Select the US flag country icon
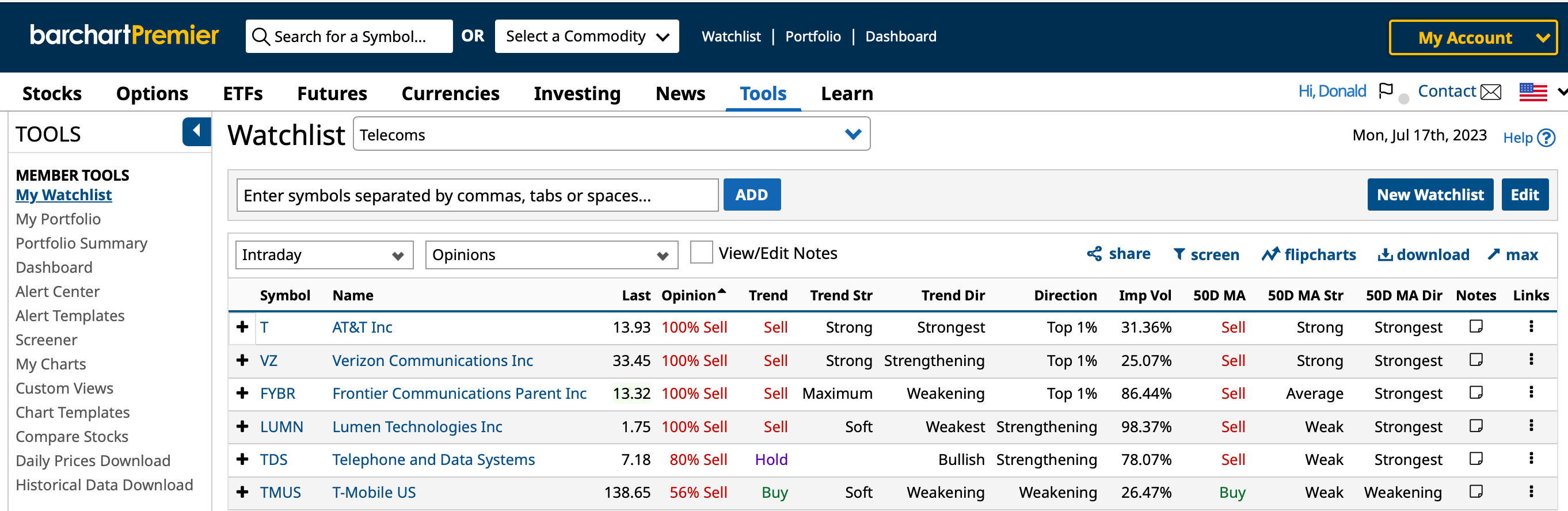Viewport: 1568px width, 511px height. pos(1533,92)
